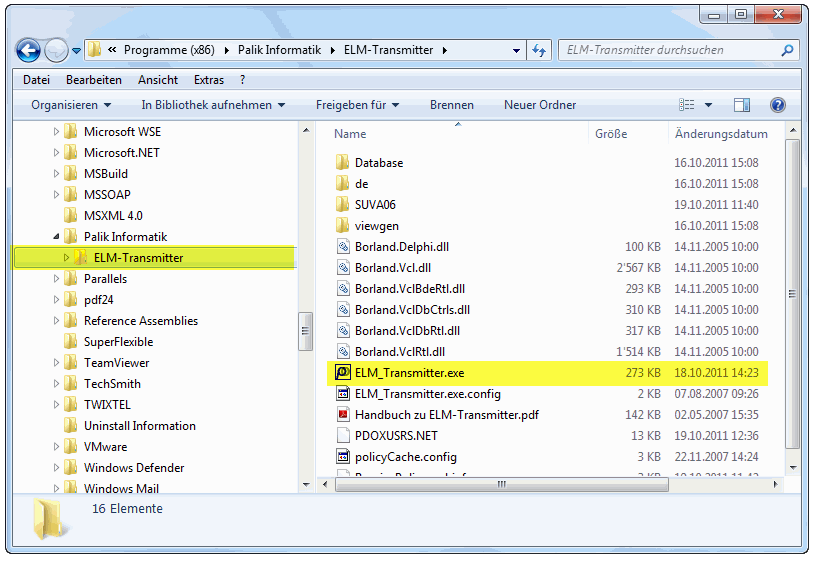Collapse the Palik Informatik tree node

(x=56, y=237)
